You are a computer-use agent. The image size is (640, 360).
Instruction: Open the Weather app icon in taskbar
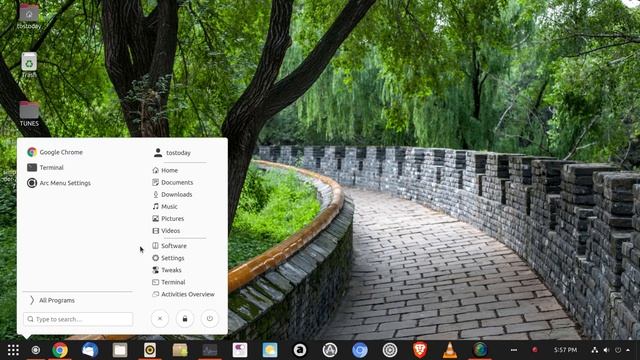pos(270,350)
